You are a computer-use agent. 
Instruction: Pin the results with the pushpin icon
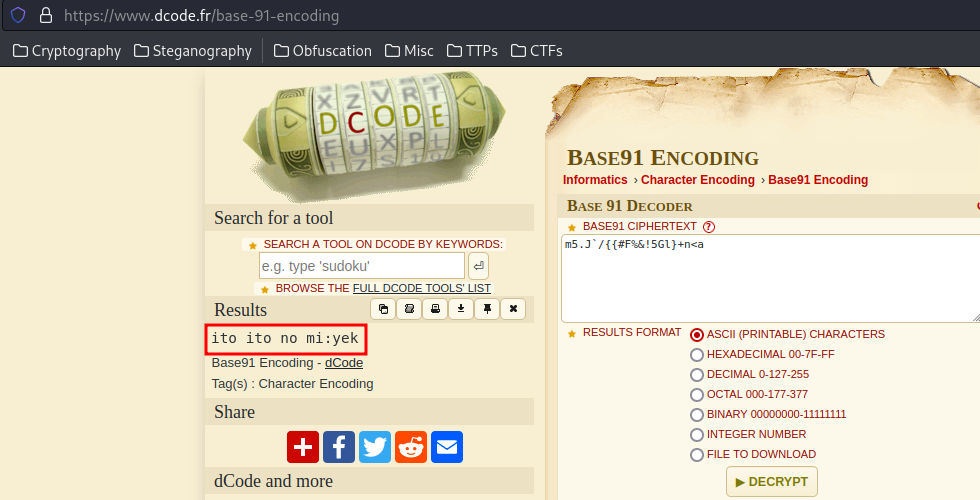(487, 309)
